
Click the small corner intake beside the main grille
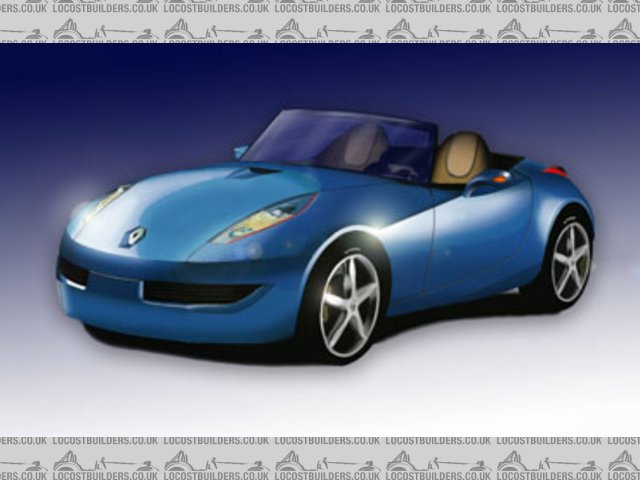(x=73, y=272)
